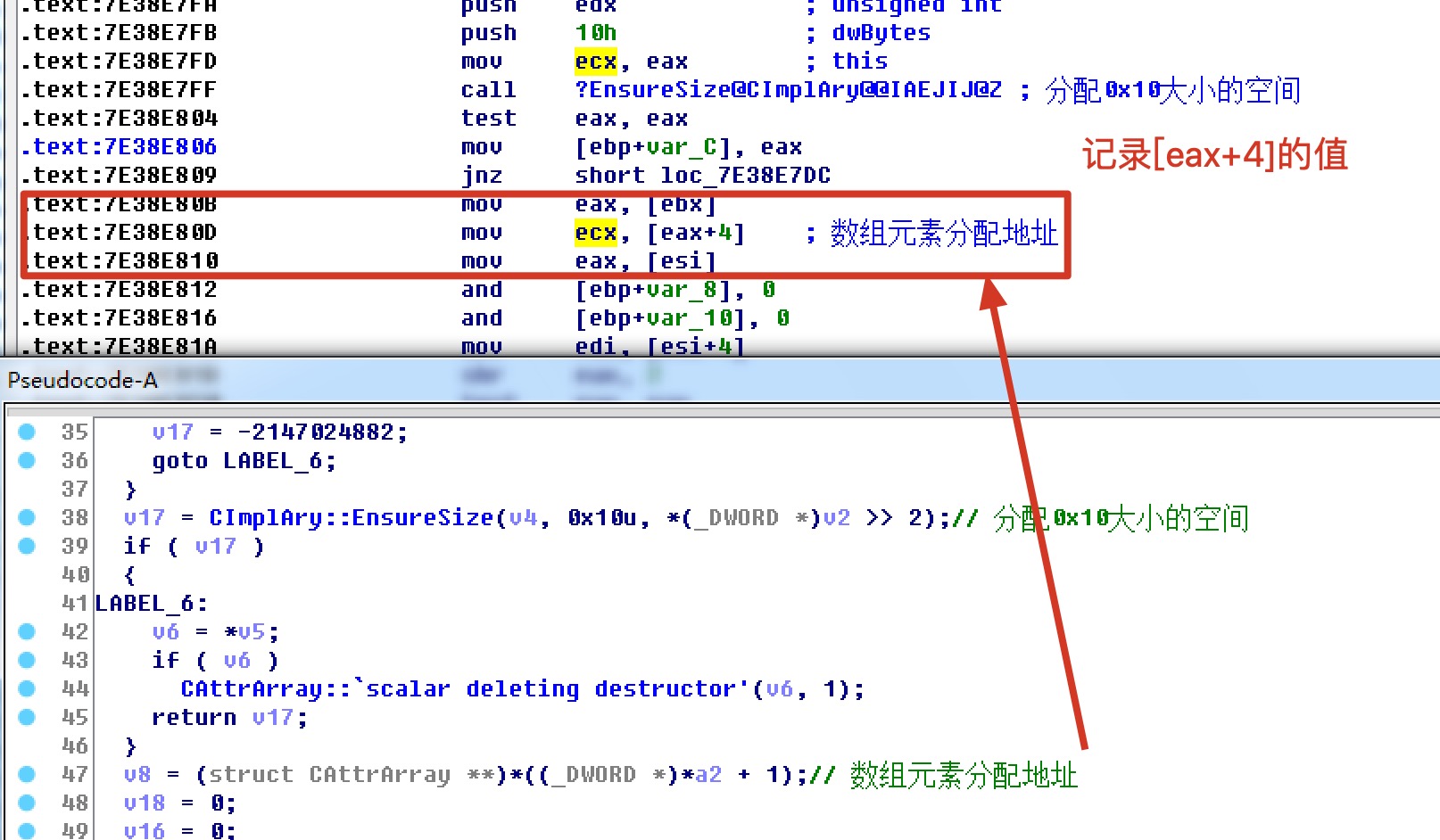
Task: Click 0x10u argument in EnsureSize call
Action: click(603, 518)
